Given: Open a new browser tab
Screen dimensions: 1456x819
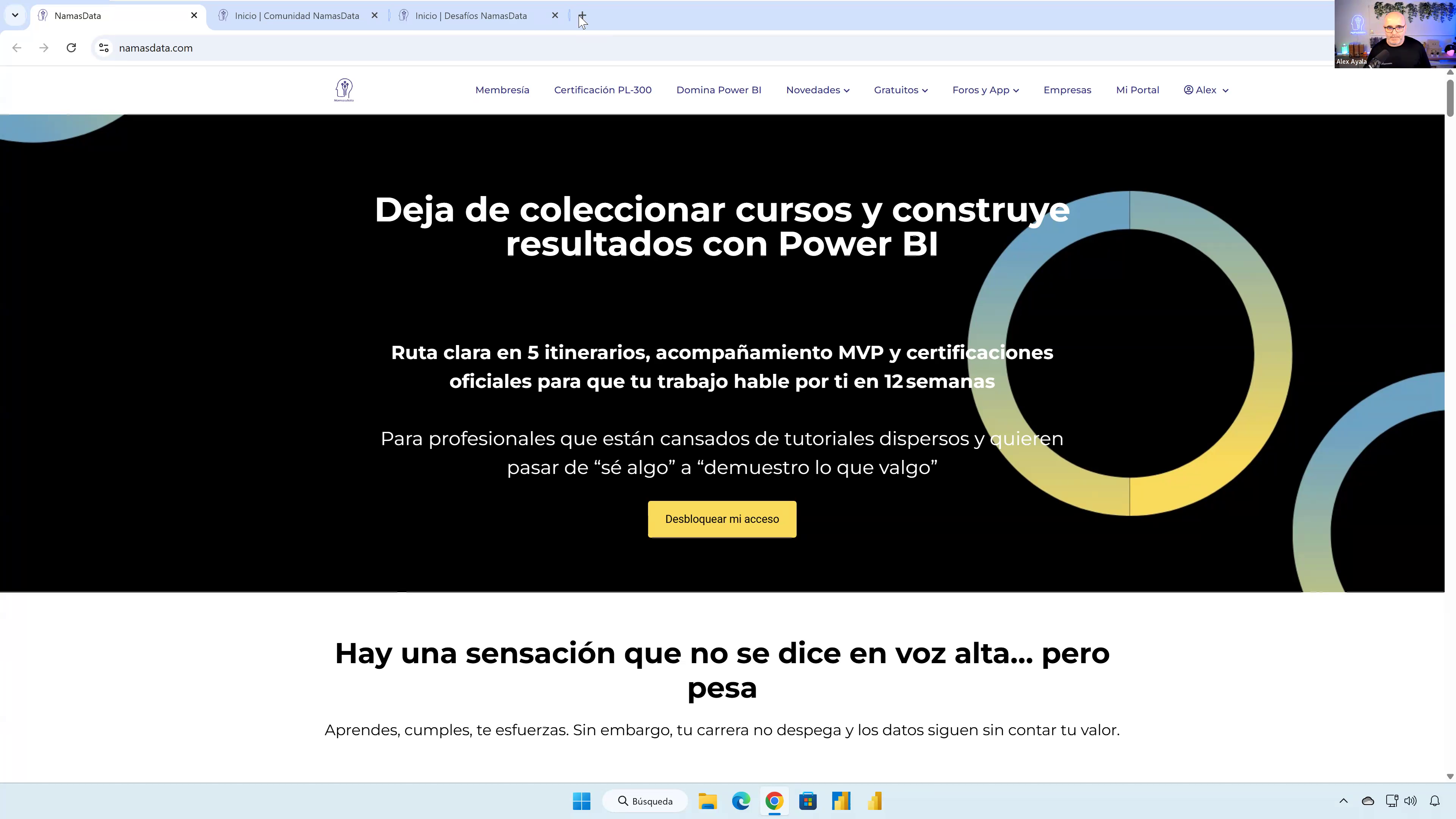Looking at the screenshot, I should coord(582,16).
